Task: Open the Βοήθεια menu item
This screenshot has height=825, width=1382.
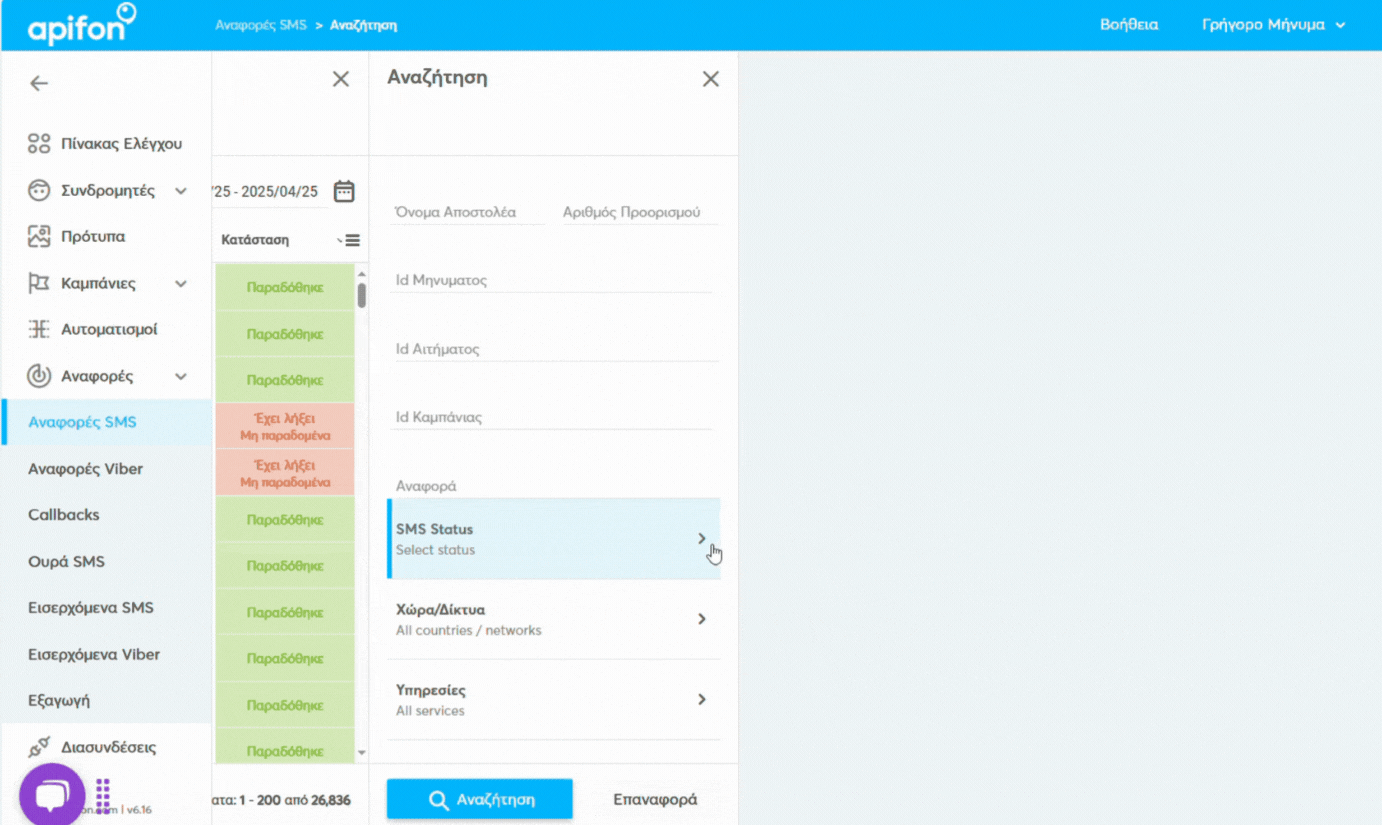Action: tap(1128, 24)
